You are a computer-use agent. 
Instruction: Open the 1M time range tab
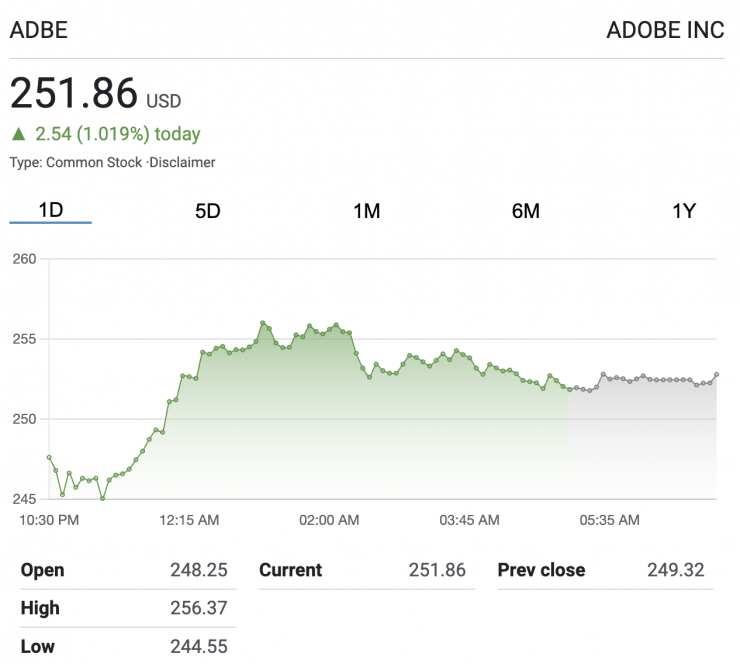366,211
